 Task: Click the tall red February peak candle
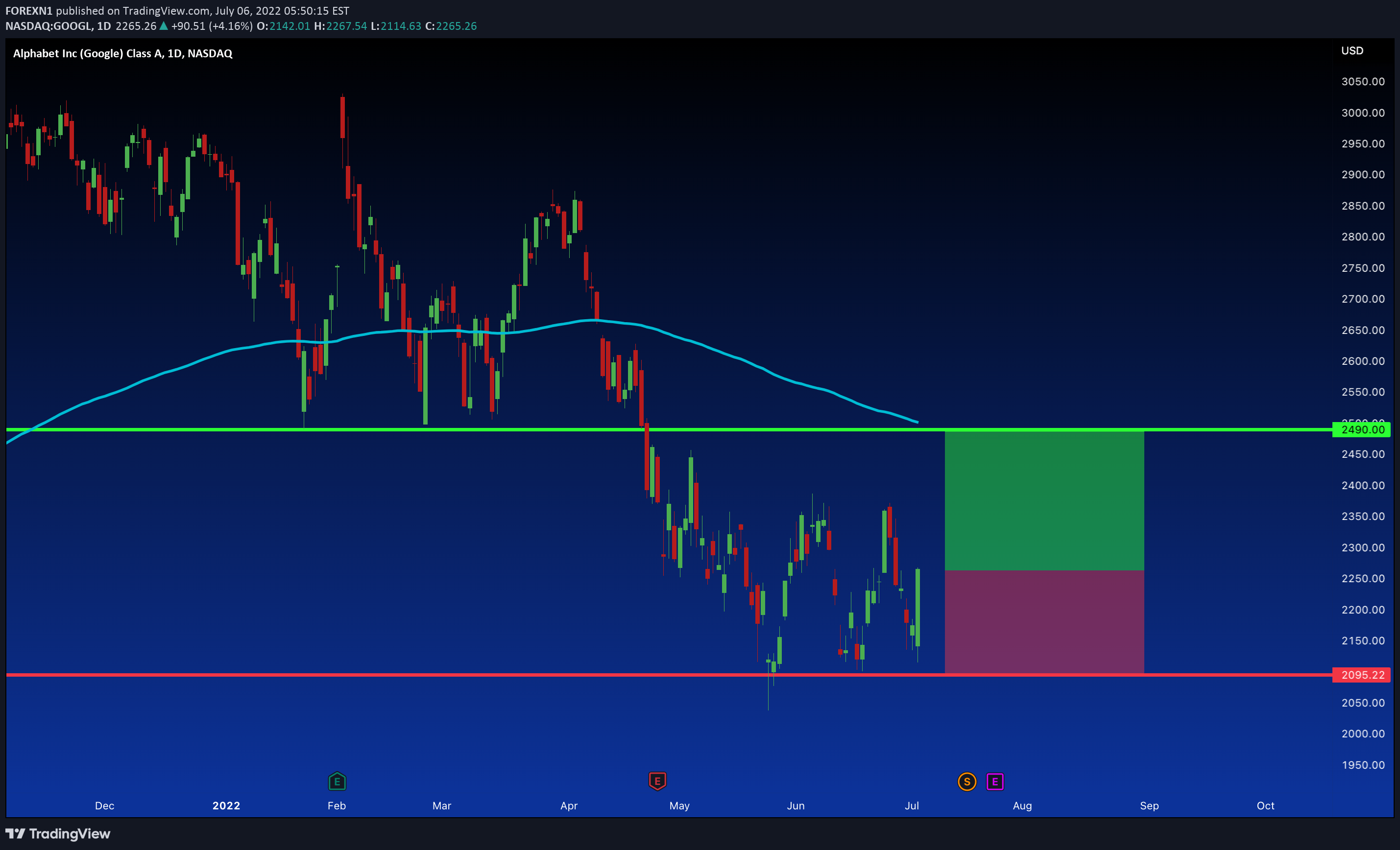(x=342, y=118)
